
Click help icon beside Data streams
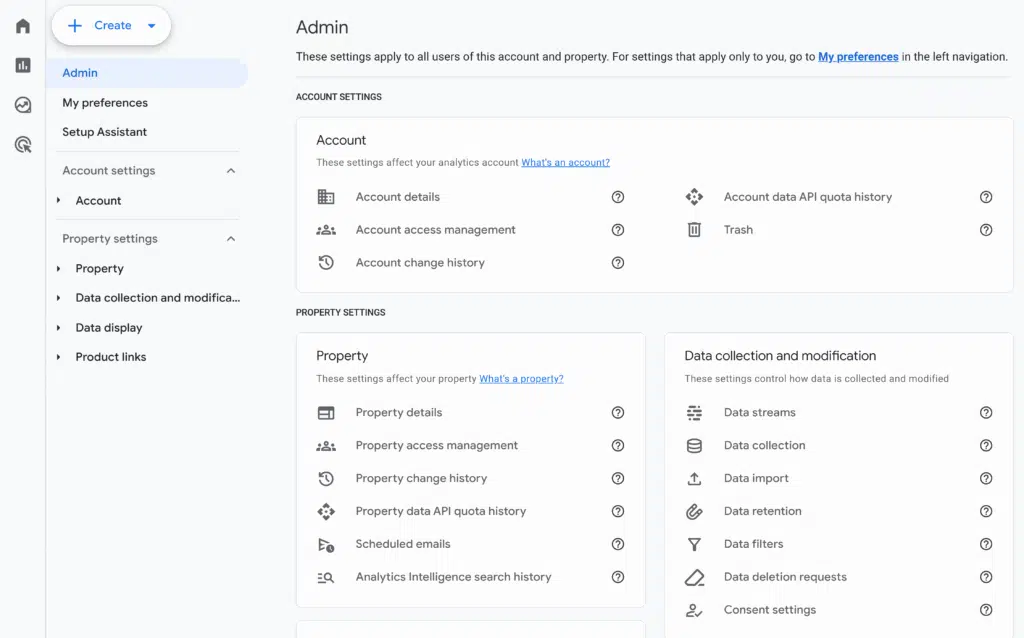986,413
